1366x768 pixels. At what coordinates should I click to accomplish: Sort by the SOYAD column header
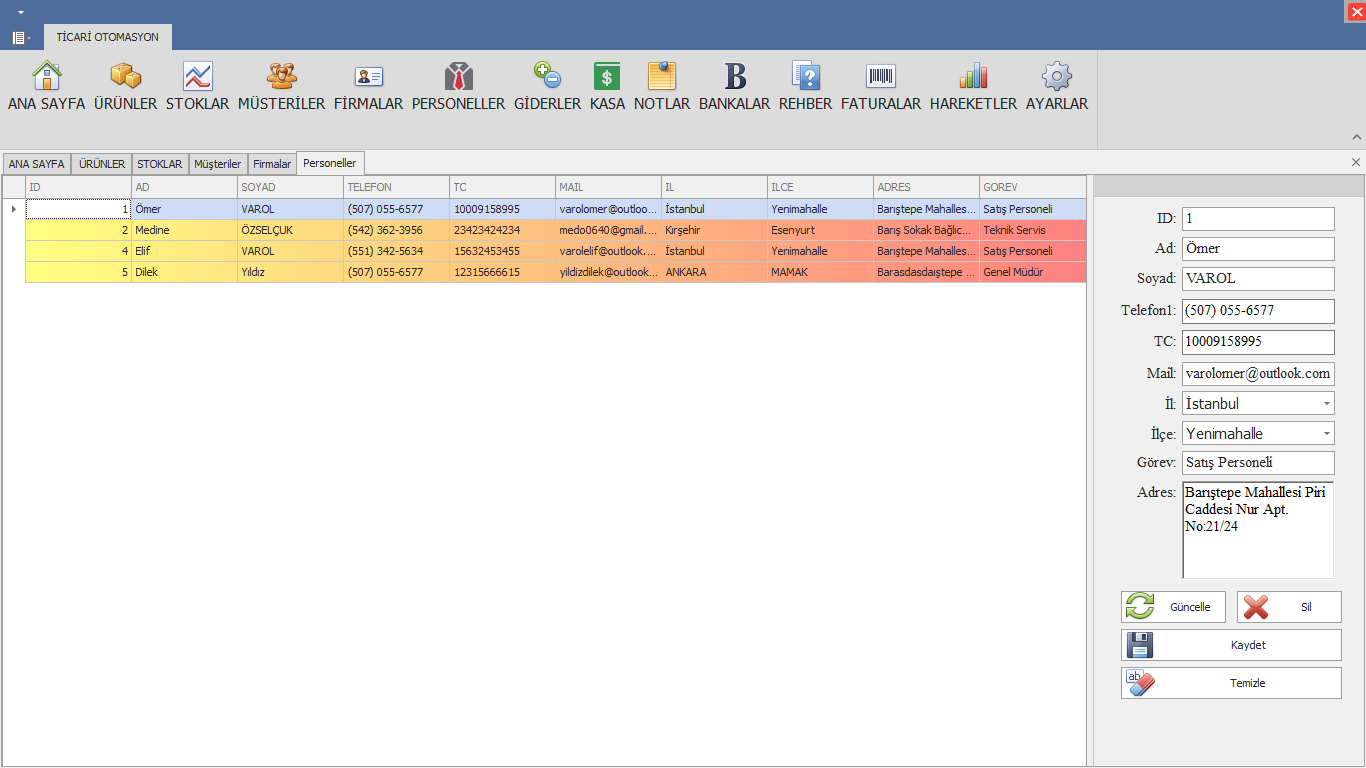coord(290,187)
